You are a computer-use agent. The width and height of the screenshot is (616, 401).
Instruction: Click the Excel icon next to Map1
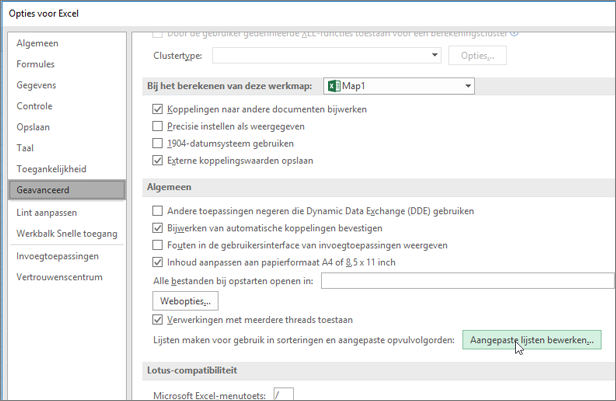pos(334,86)
